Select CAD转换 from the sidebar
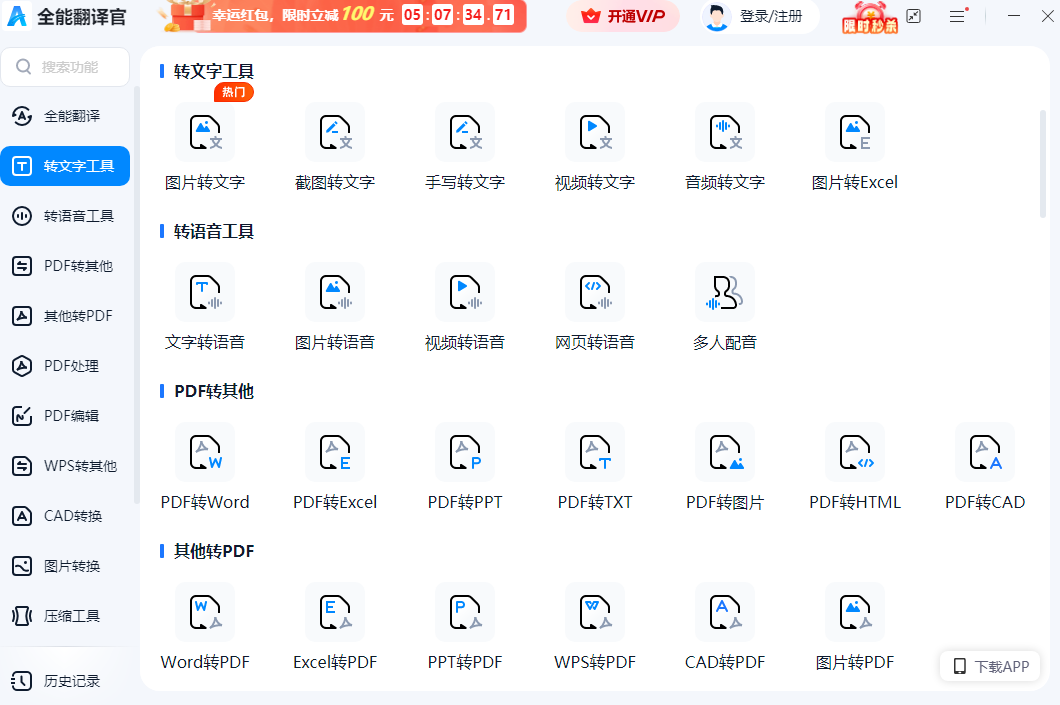This screenshot has width=1060, height=705. click(x=66, y=516)
